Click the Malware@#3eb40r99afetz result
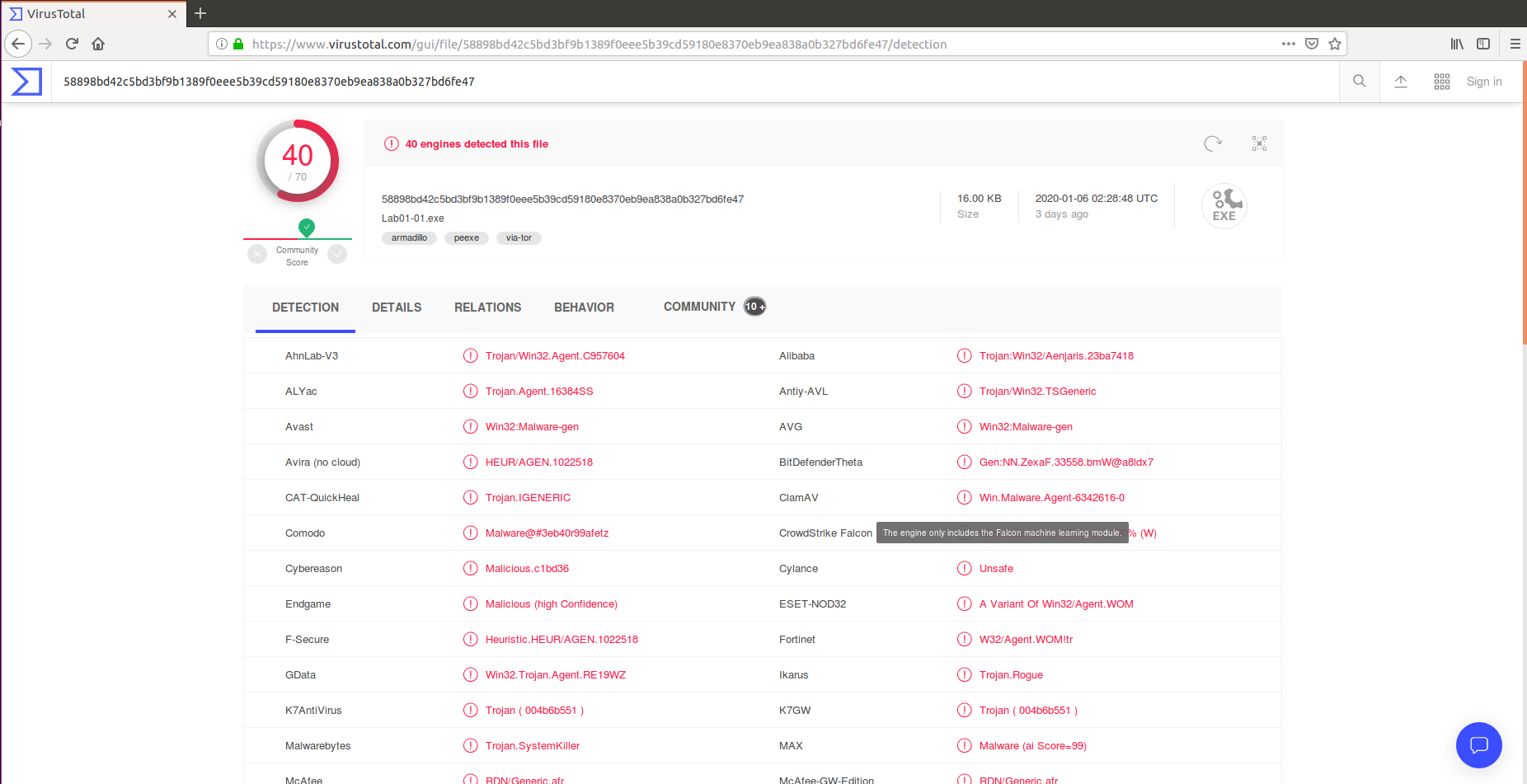This screenshot has height=784, width=1527. (547, 533)
